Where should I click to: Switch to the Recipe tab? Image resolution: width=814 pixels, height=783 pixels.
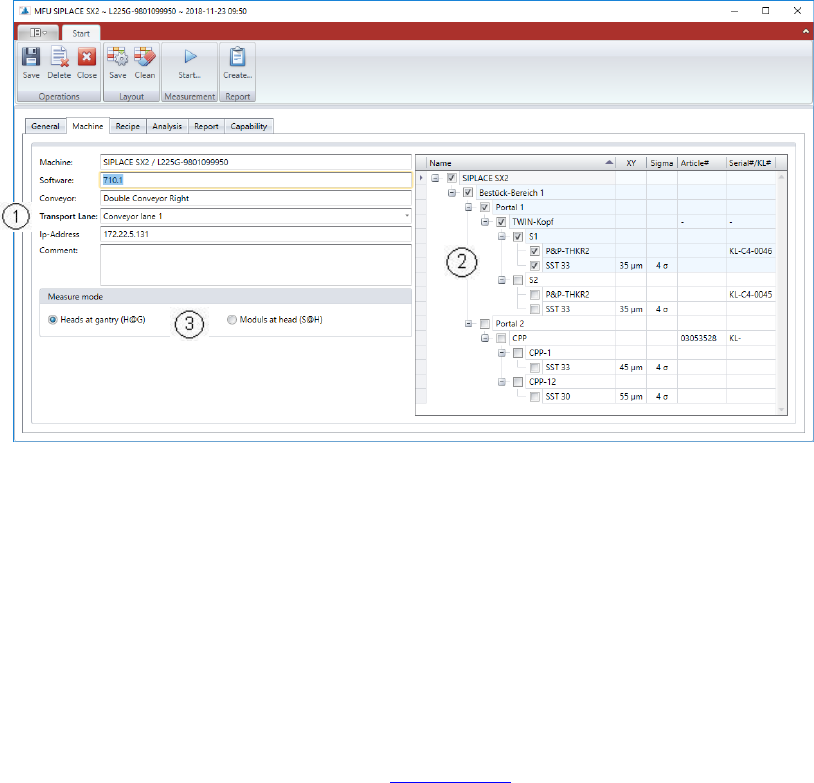coord(127,127)
